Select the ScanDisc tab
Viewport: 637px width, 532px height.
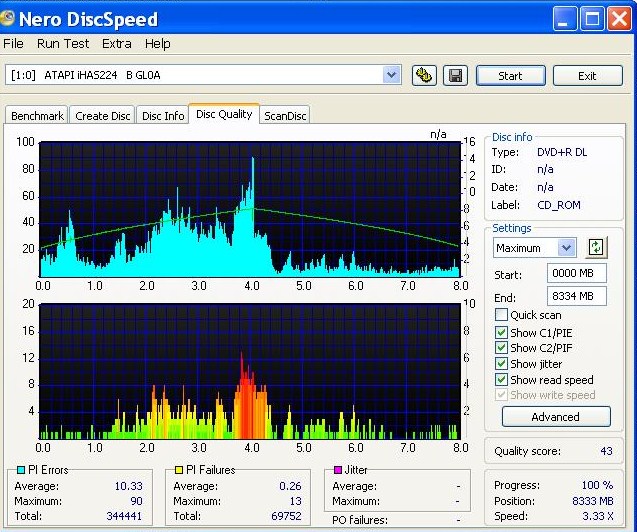[286, 116]
